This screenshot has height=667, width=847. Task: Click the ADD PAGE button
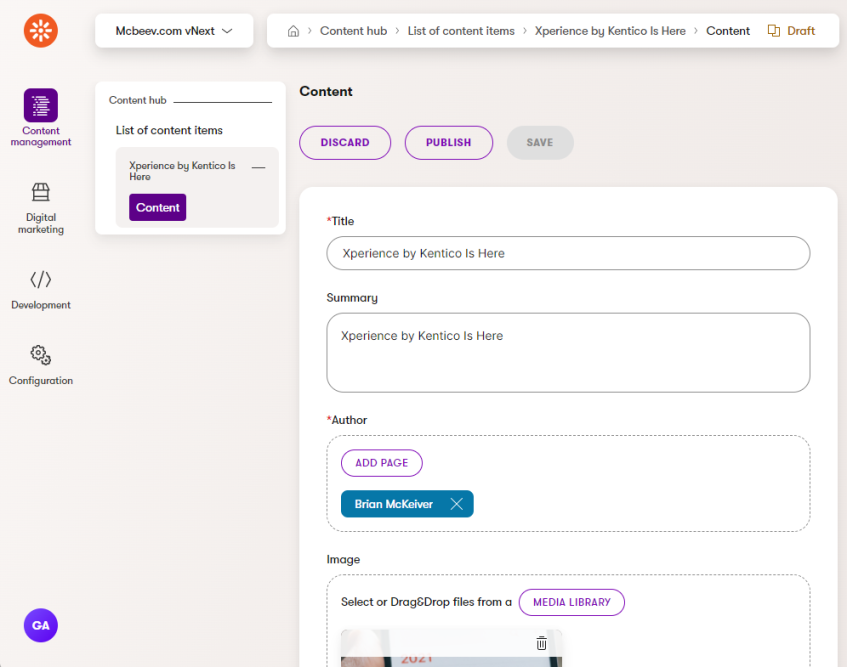(x=382, y=463)
